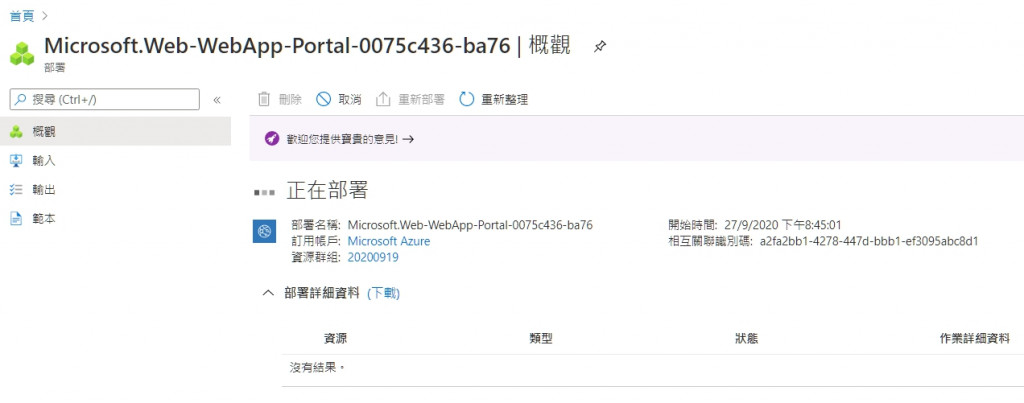Image resolution: width=1024 pixels, height=403 pixels.
Task: Click the 範本 document icon in the sidebar
Action: coord(16,219)
